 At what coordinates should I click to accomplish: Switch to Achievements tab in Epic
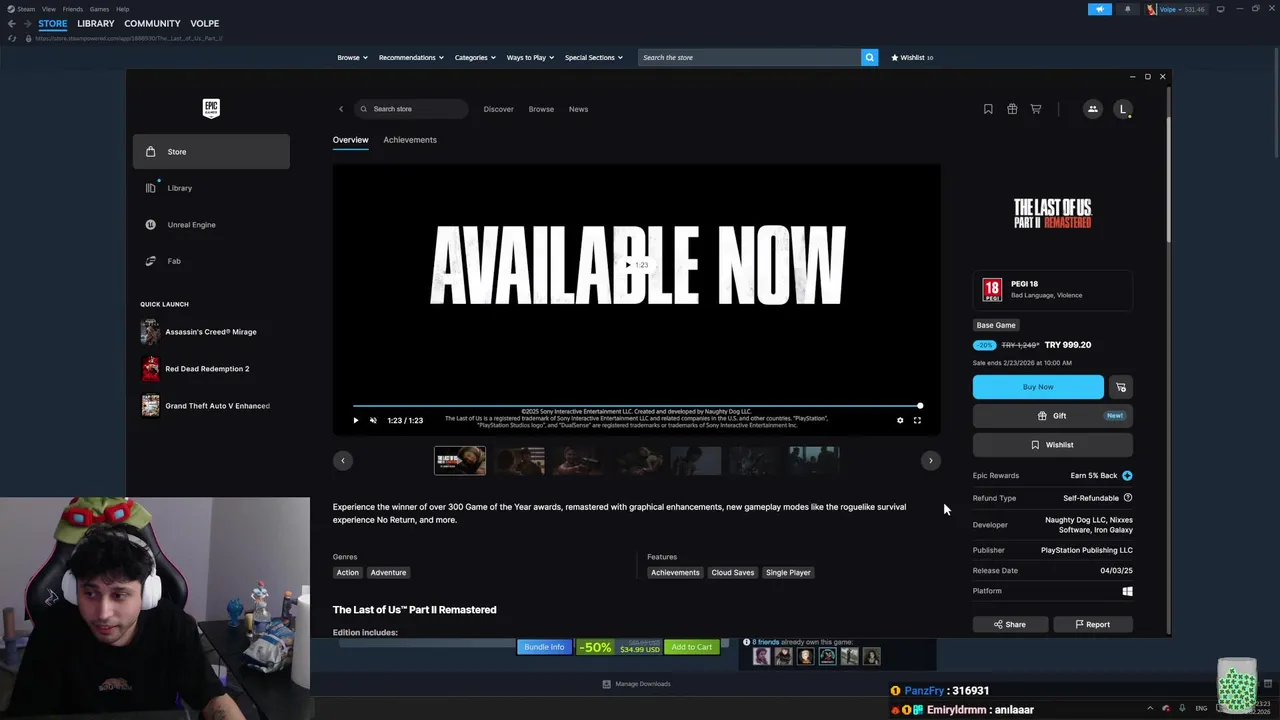(x=410, y=140)
